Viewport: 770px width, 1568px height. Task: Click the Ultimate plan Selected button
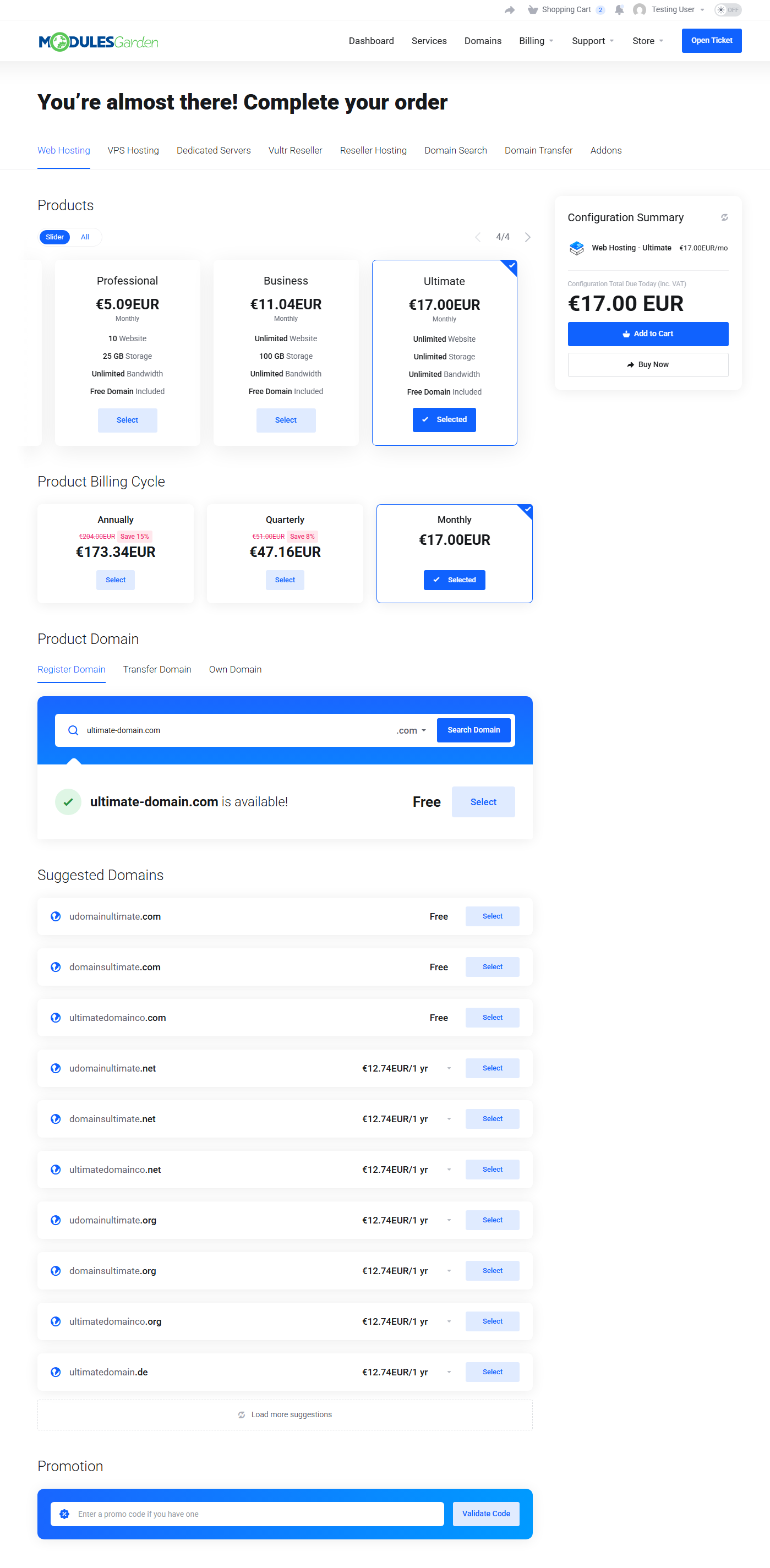pyautogui.click(x=444, y=419)
